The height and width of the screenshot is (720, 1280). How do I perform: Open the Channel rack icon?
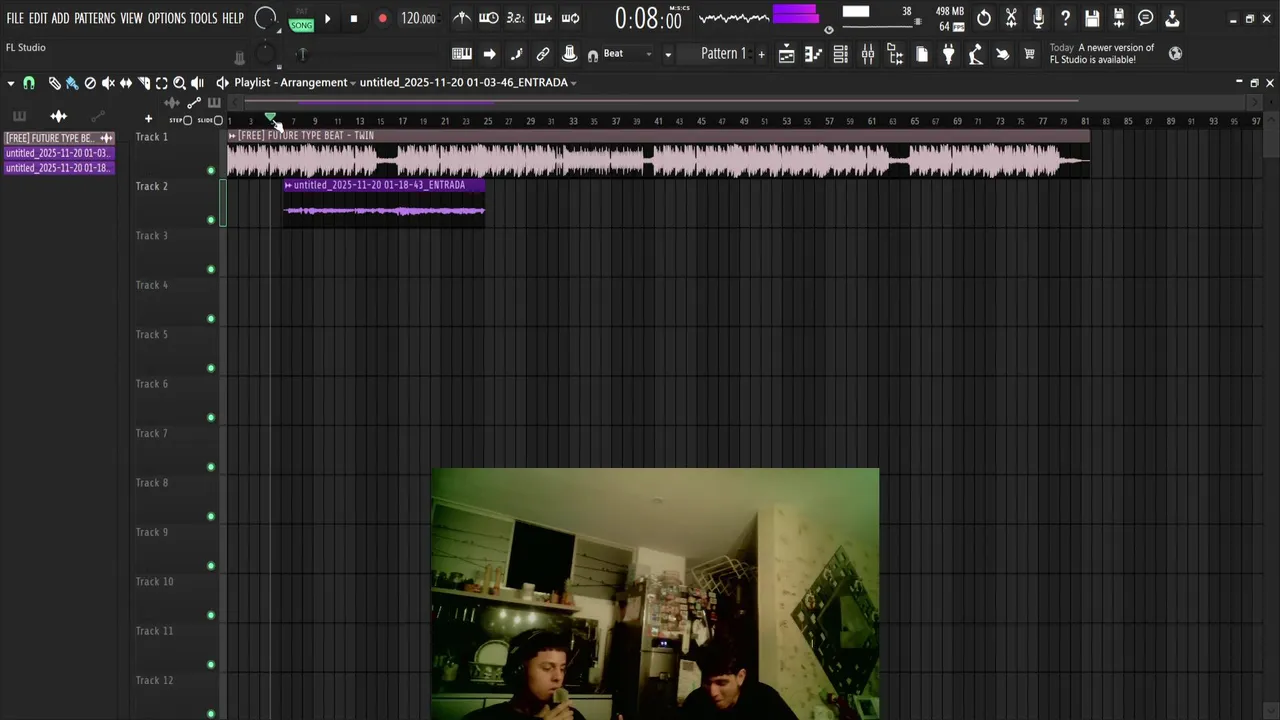[841, 55]
